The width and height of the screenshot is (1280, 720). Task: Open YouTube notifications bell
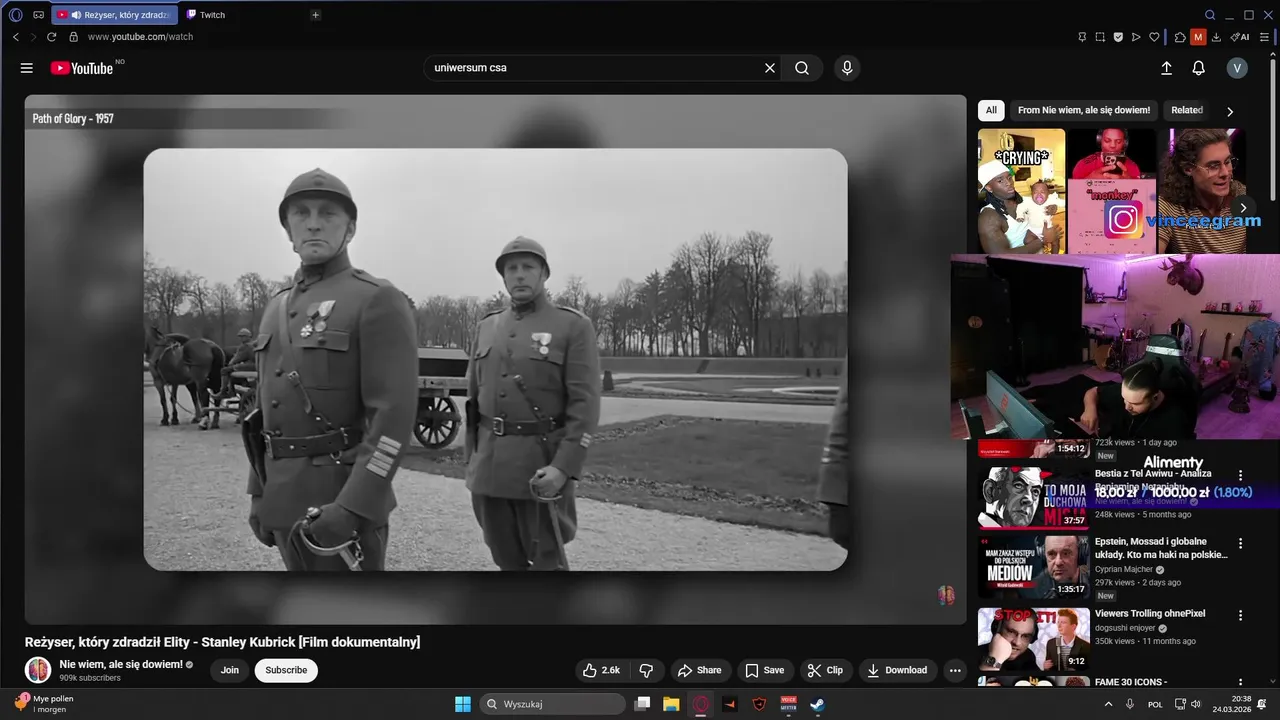[1198, 68]
